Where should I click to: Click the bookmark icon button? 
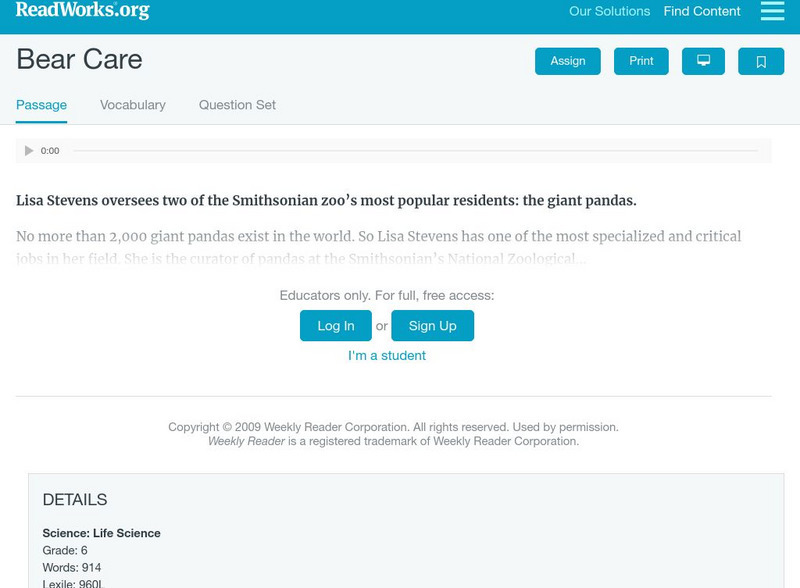pyautogui.click(x=761, y=61)
